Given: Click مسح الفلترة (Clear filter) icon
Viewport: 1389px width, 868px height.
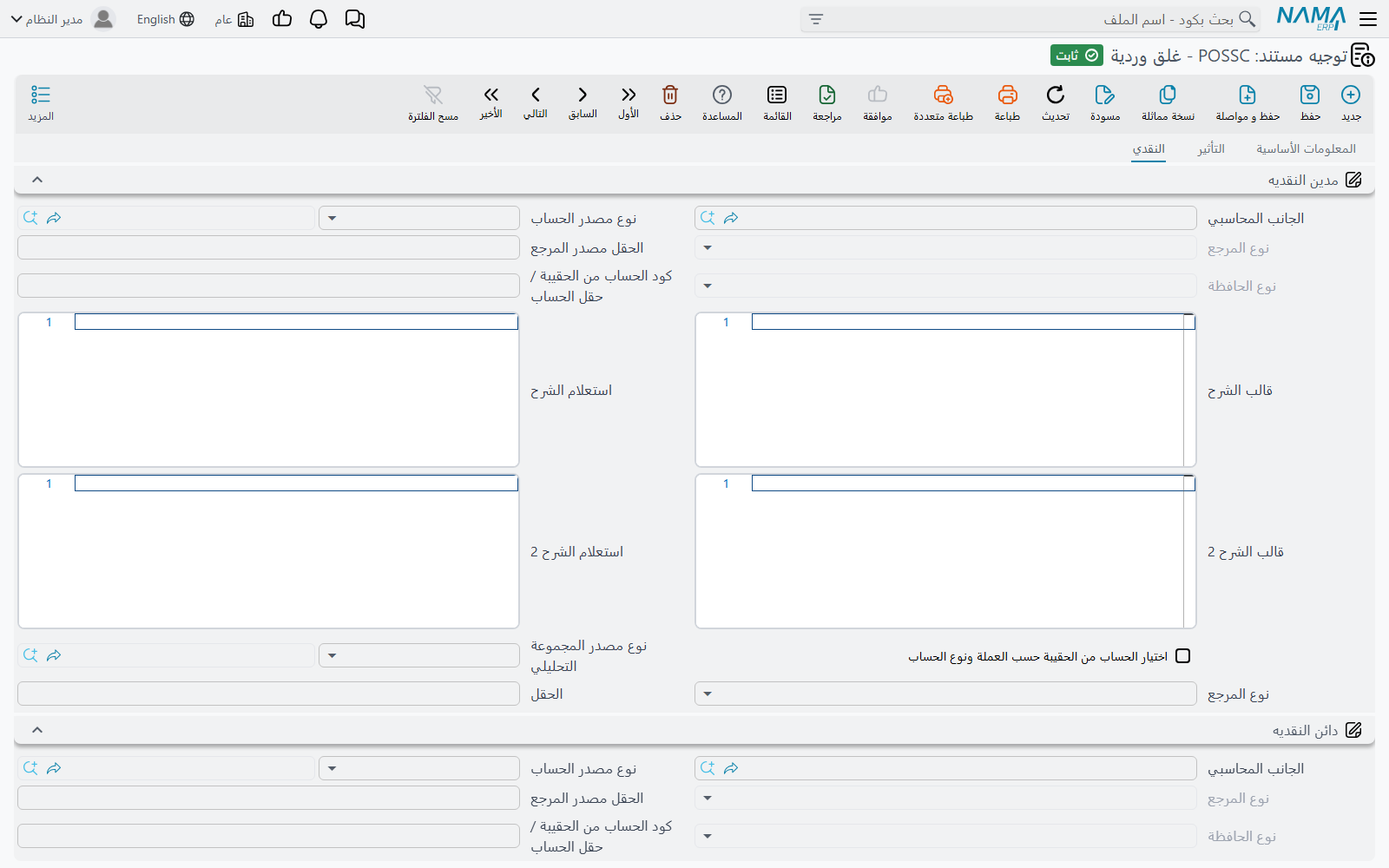Looking at the screenshot, I should (433, 95).
